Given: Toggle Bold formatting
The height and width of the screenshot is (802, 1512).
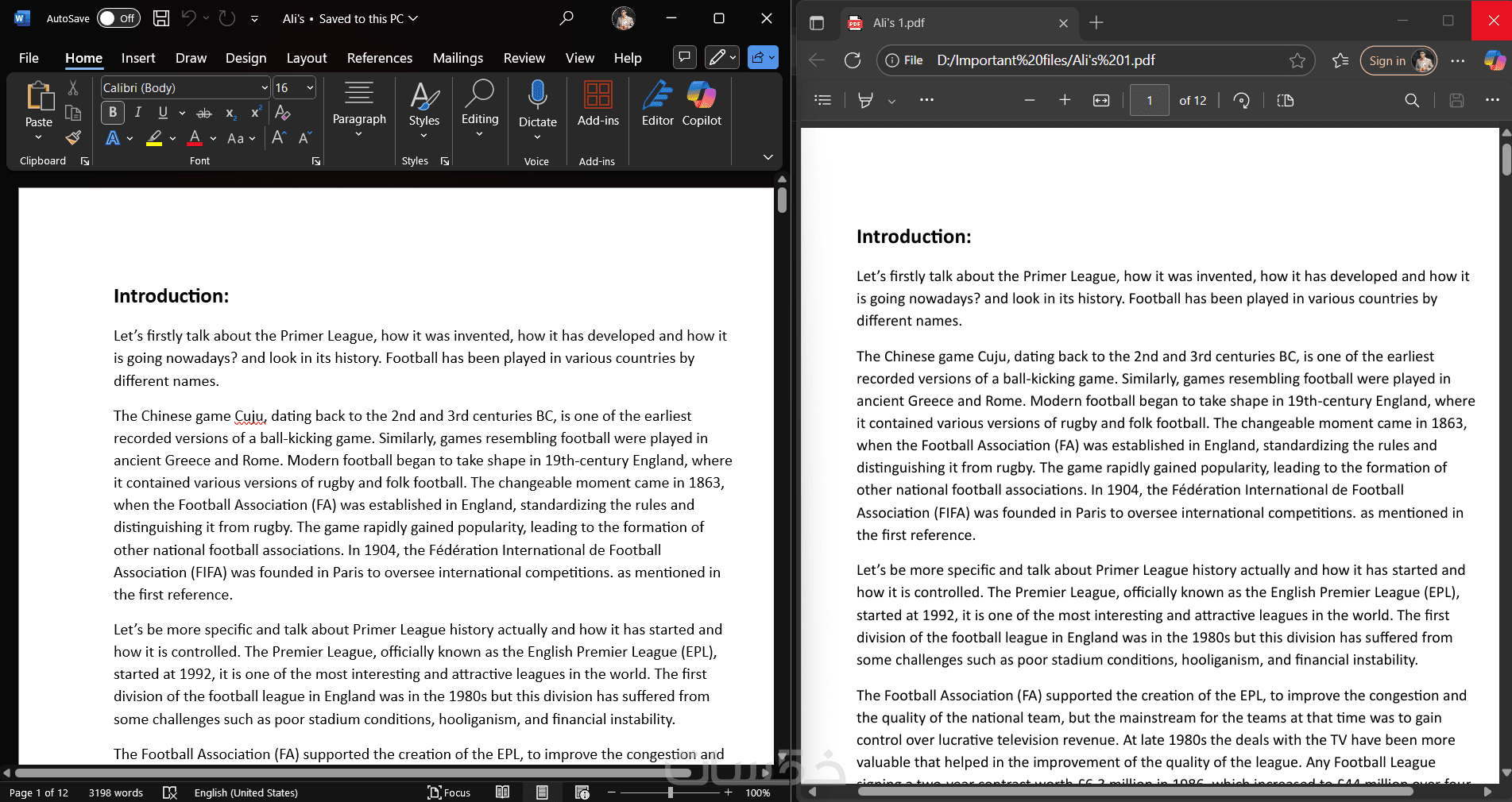Looking at the screenshot, I should (113, 113).
